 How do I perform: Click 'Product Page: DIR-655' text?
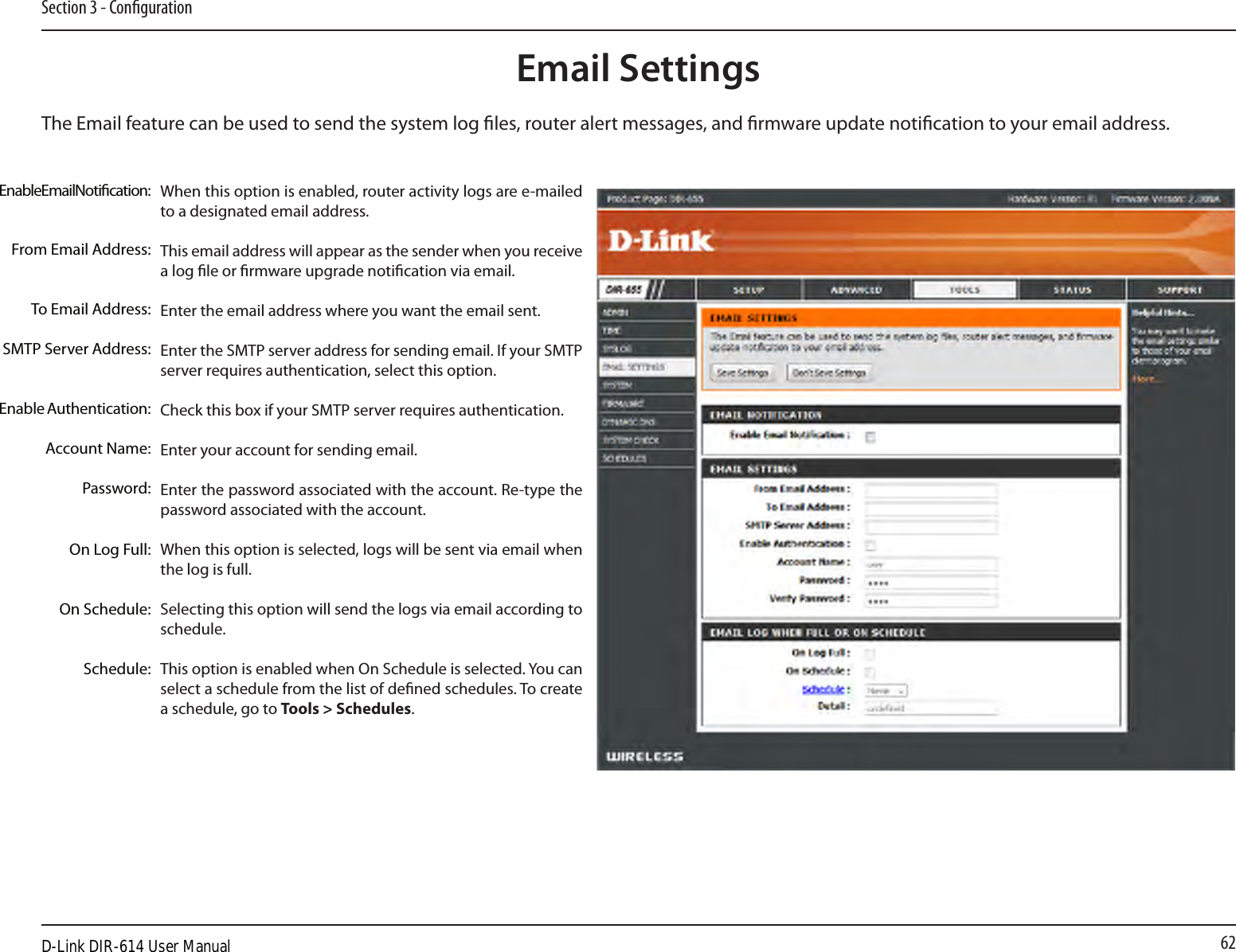point(655,199)
